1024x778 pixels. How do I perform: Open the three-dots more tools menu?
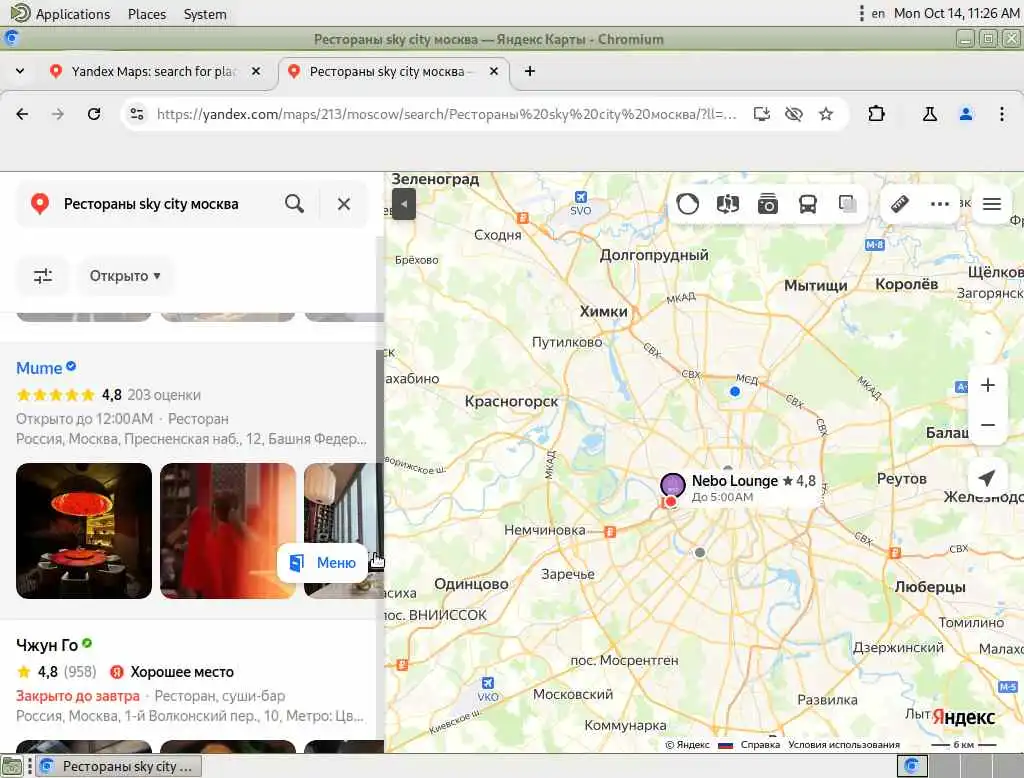click(939, 204)
